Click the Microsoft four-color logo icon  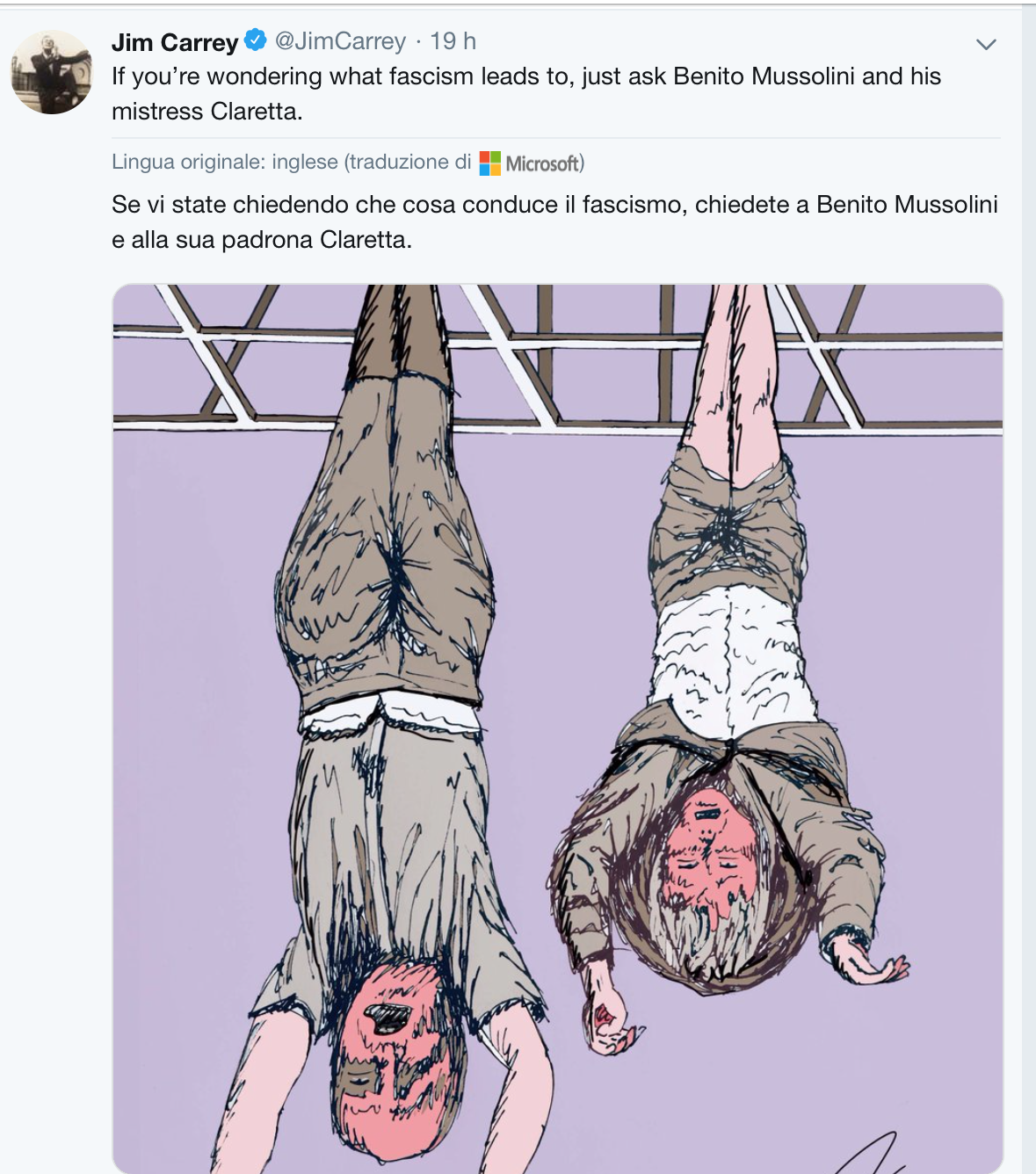coord(490,163)
